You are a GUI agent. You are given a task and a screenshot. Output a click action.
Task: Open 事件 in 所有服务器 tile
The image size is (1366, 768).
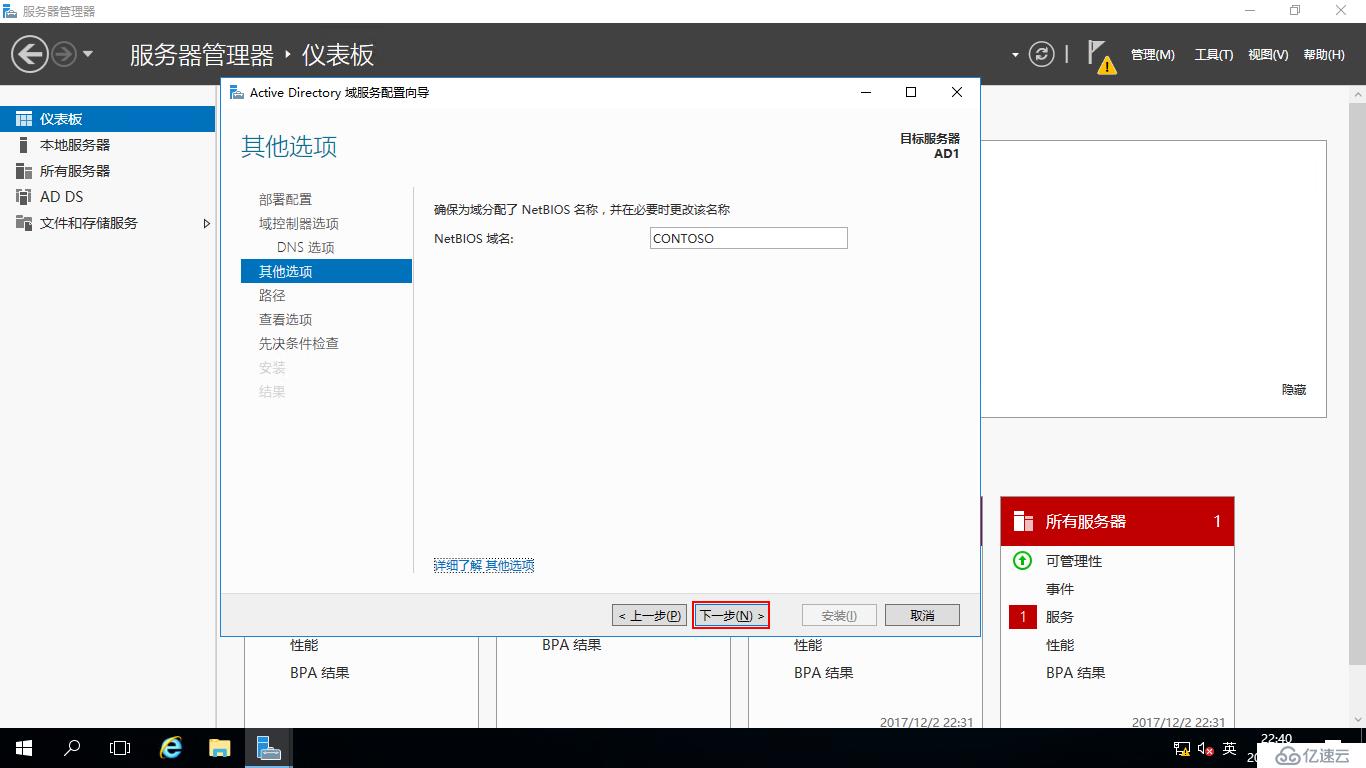(1060, 589)
